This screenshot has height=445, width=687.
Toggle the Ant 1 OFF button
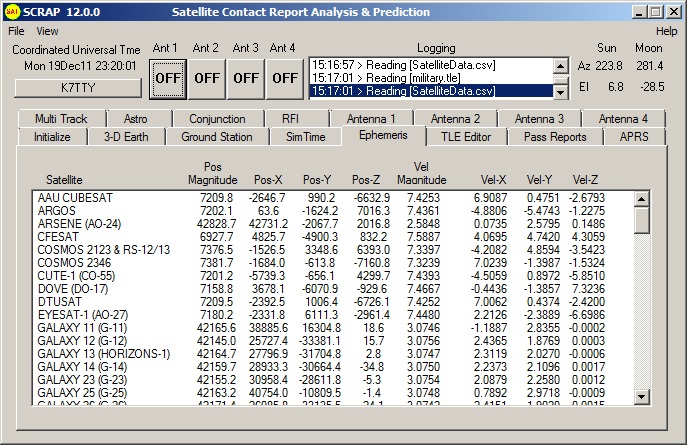coord(168,79)
